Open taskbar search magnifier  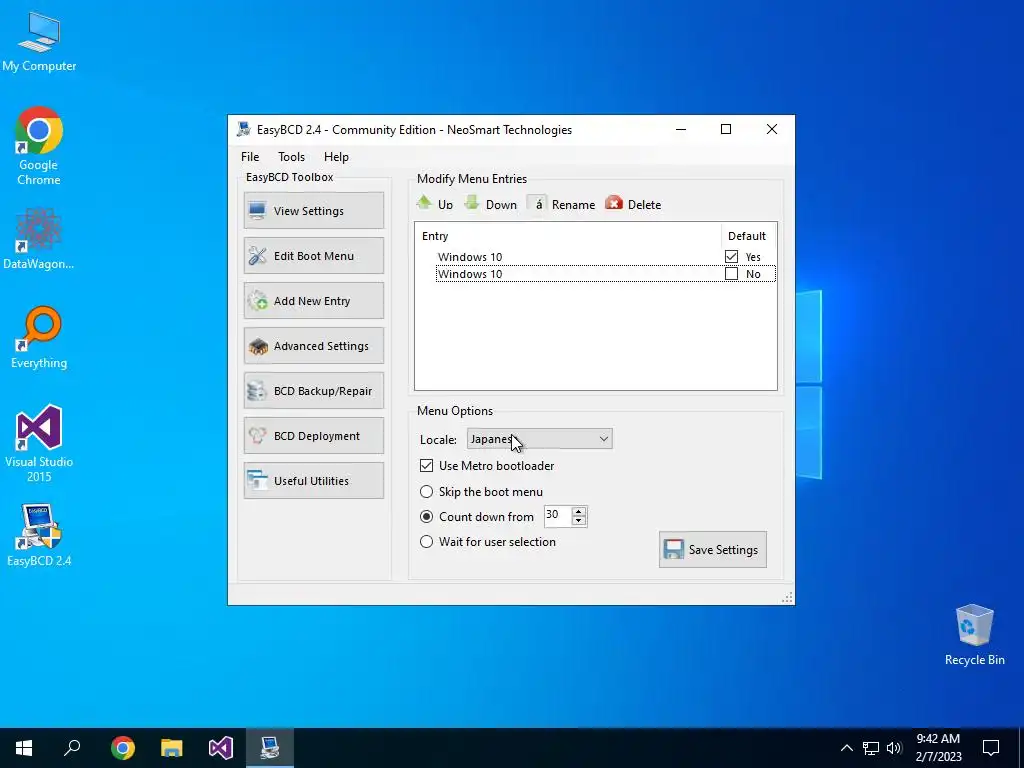(72, 748)
